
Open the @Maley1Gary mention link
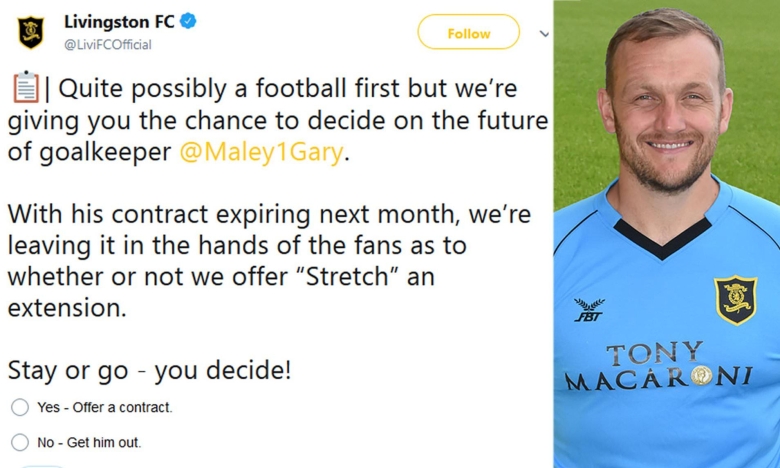(261, 152)
